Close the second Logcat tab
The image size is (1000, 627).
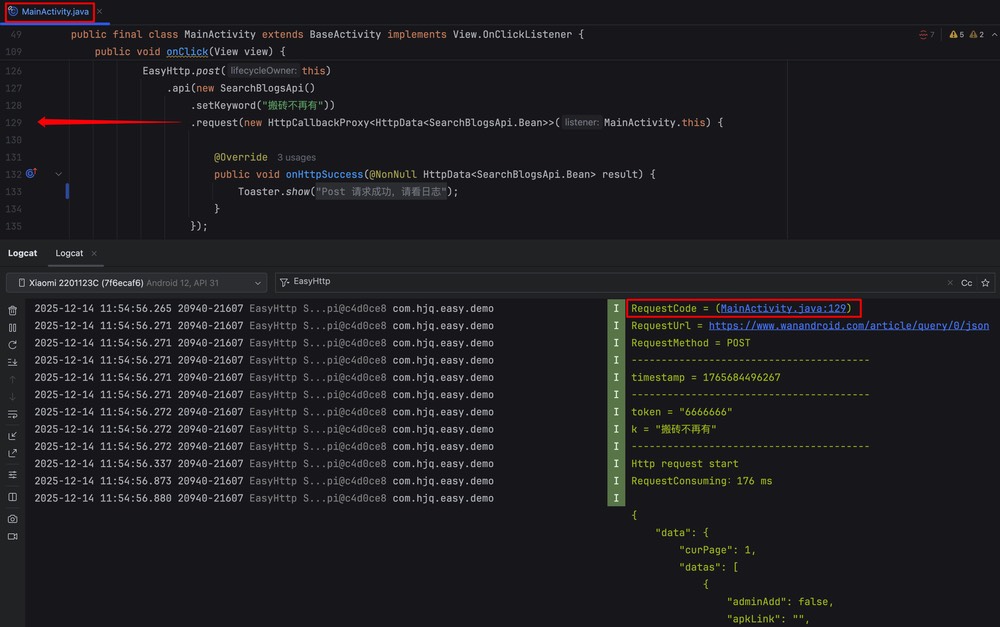pyautogui.click(x=94, y=253)
